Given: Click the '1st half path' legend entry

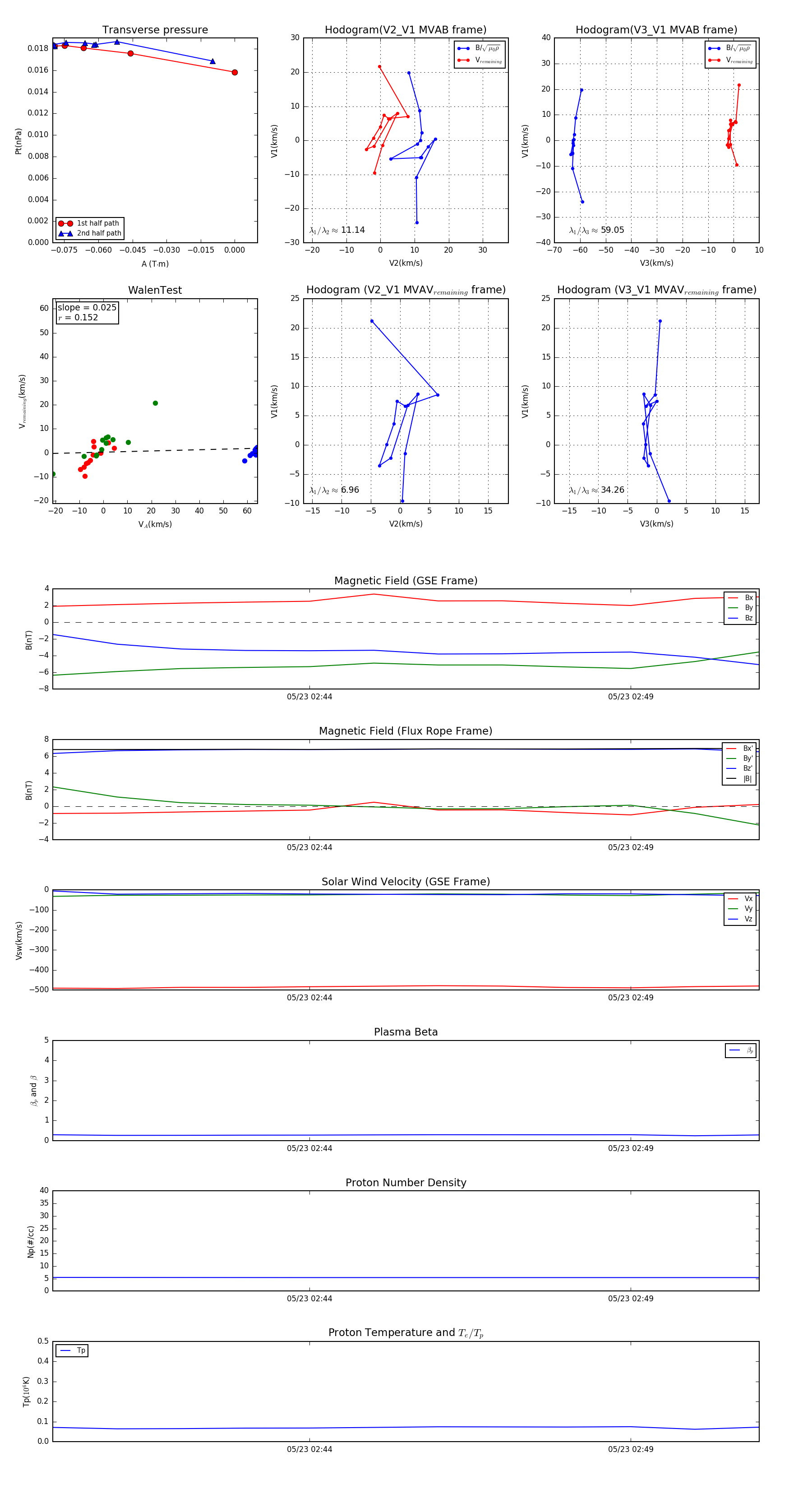Looking at the screenshot, I should [90, 223].
